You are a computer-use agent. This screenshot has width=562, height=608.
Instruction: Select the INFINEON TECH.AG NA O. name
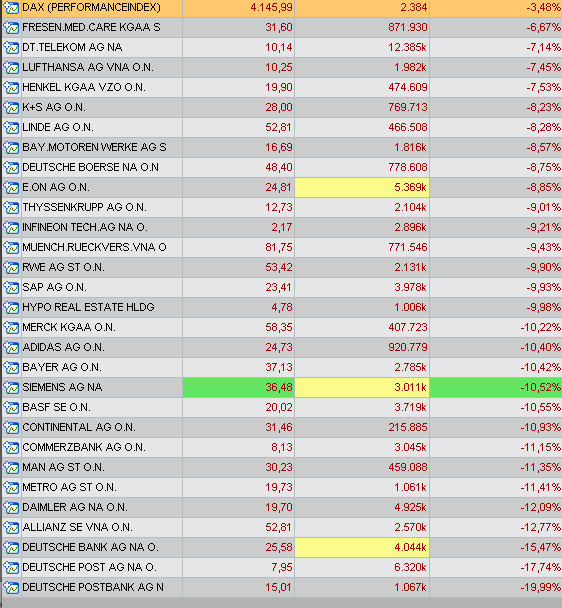click(85, 227)
